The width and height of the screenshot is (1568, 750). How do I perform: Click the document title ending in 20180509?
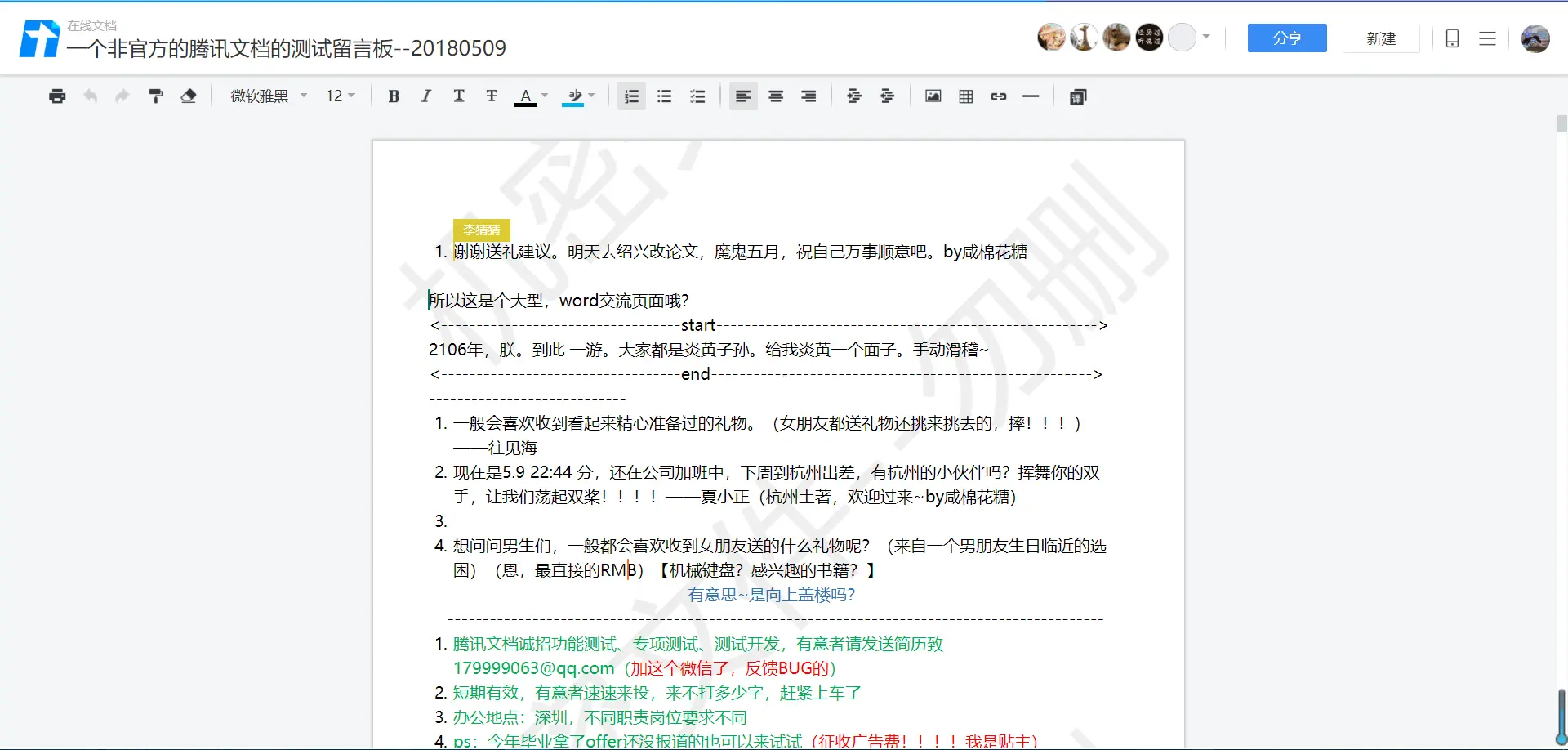(286, 49)
